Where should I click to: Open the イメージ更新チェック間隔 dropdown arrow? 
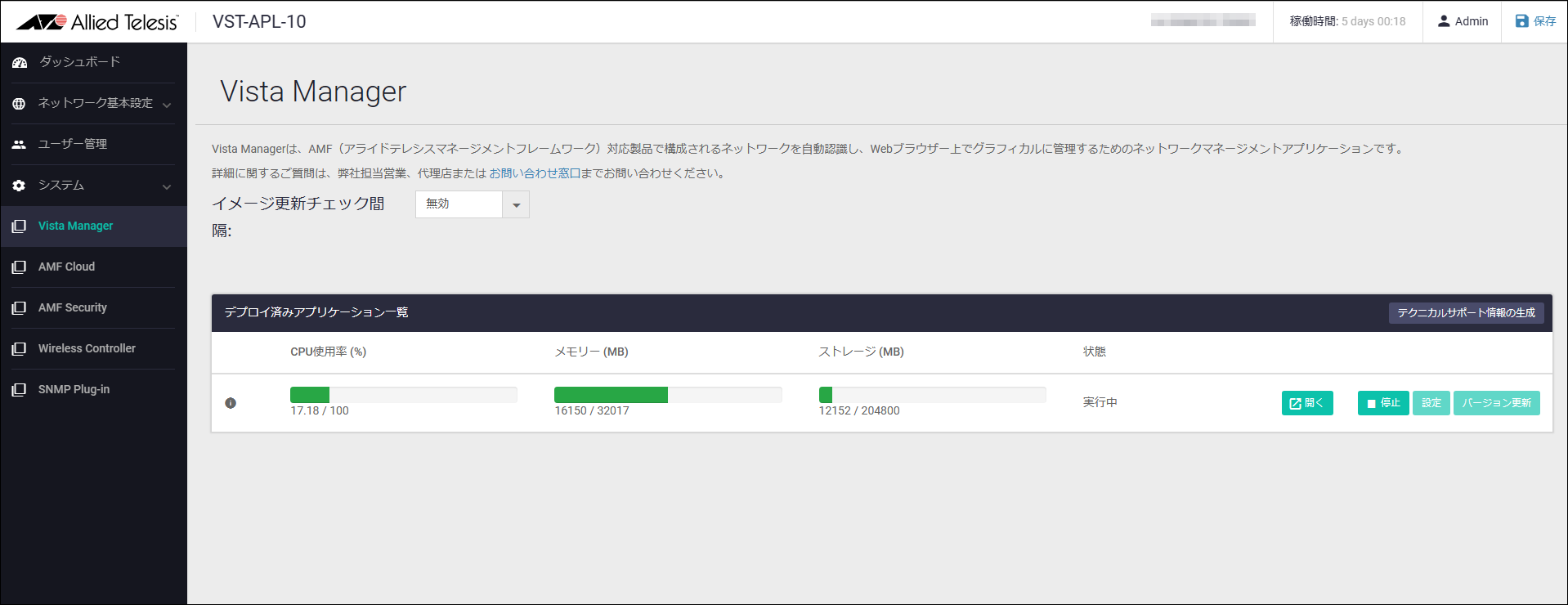[516, 204]
